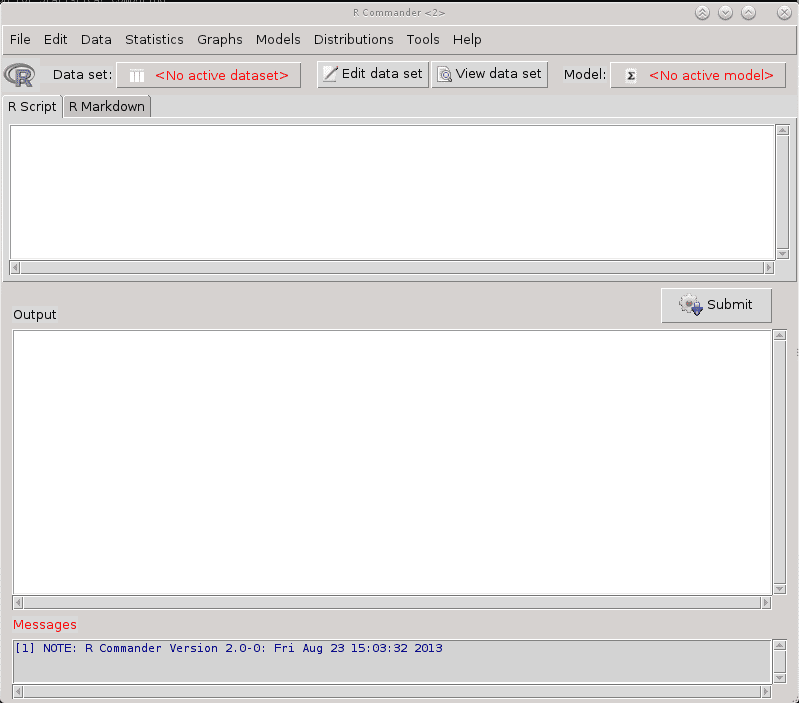
Task: Open the Models menu
Action: [x=278, y=39]
